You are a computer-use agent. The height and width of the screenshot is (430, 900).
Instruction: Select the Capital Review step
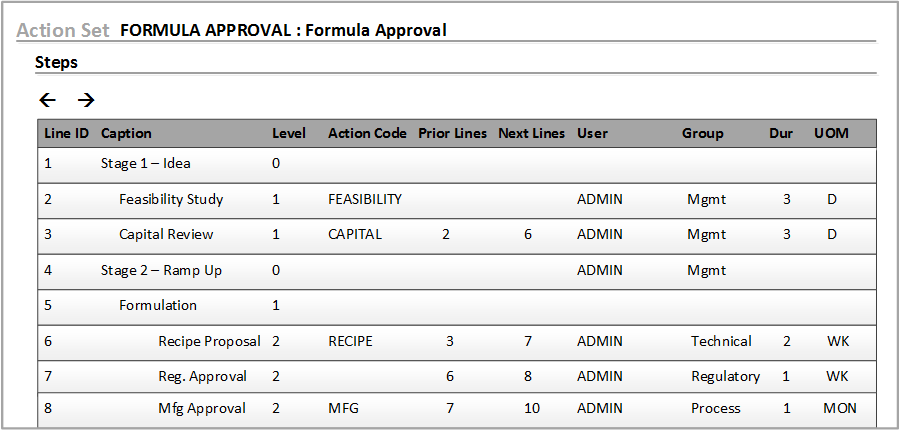[x=166, y=235]
